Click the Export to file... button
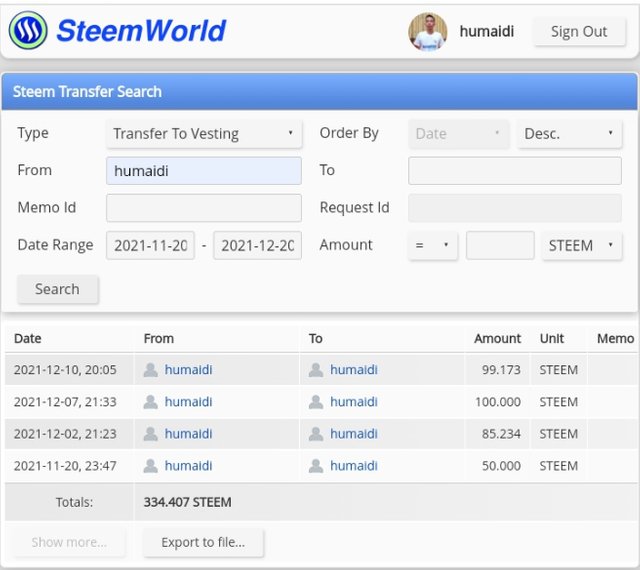This screenshot has height=570, width=640. coord(203,542)
